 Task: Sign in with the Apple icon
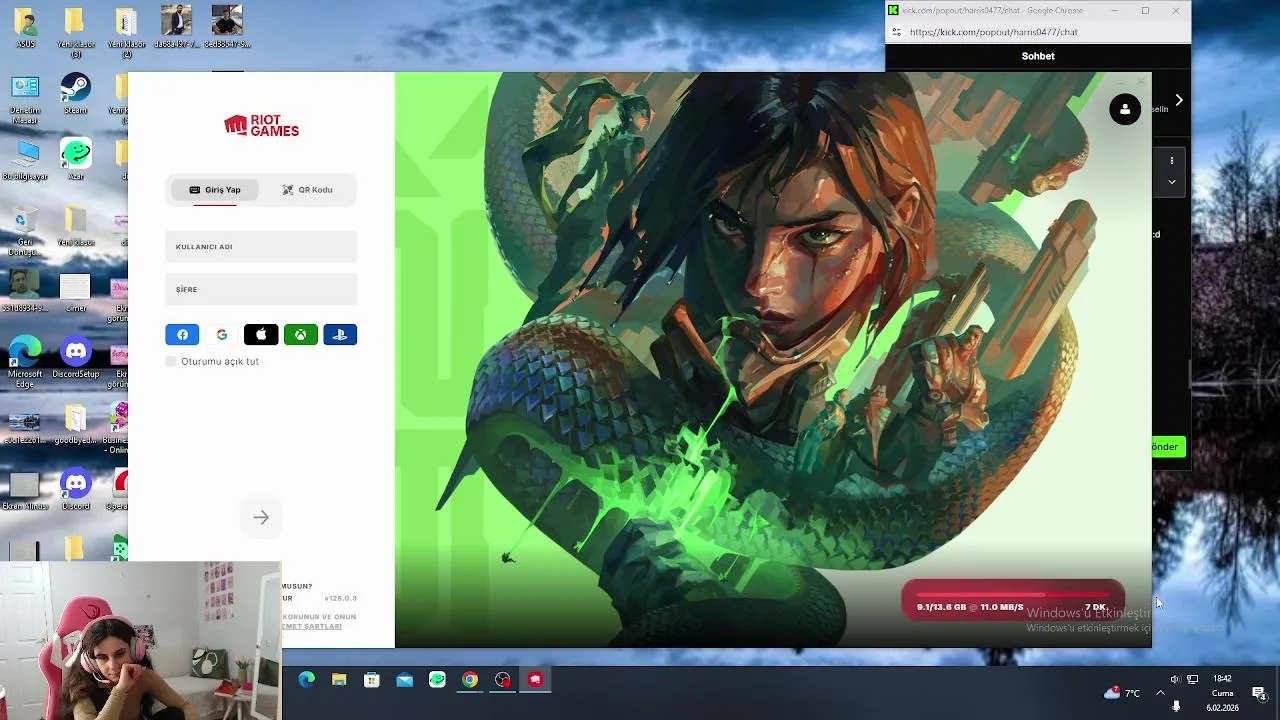click(x=261, y=335)
